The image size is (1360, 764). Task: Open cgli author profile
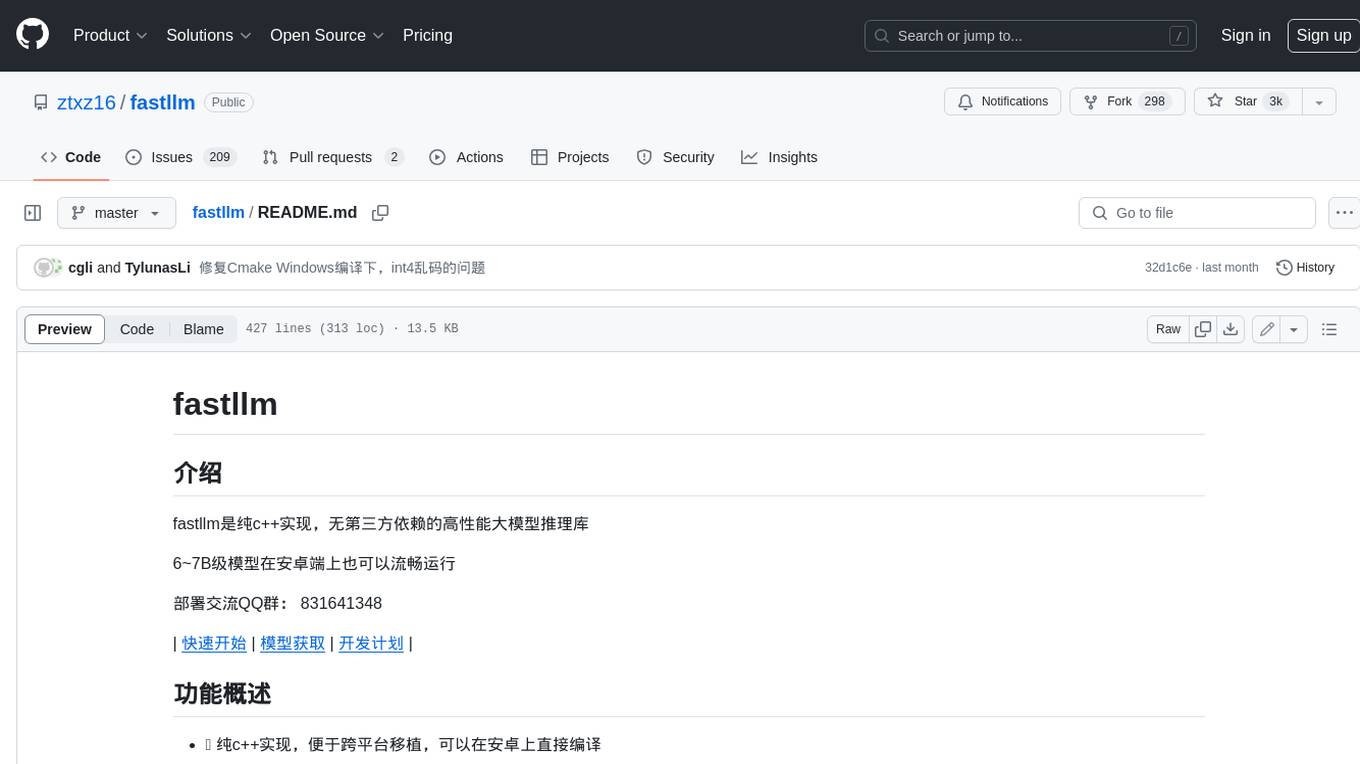click(80, 268)
